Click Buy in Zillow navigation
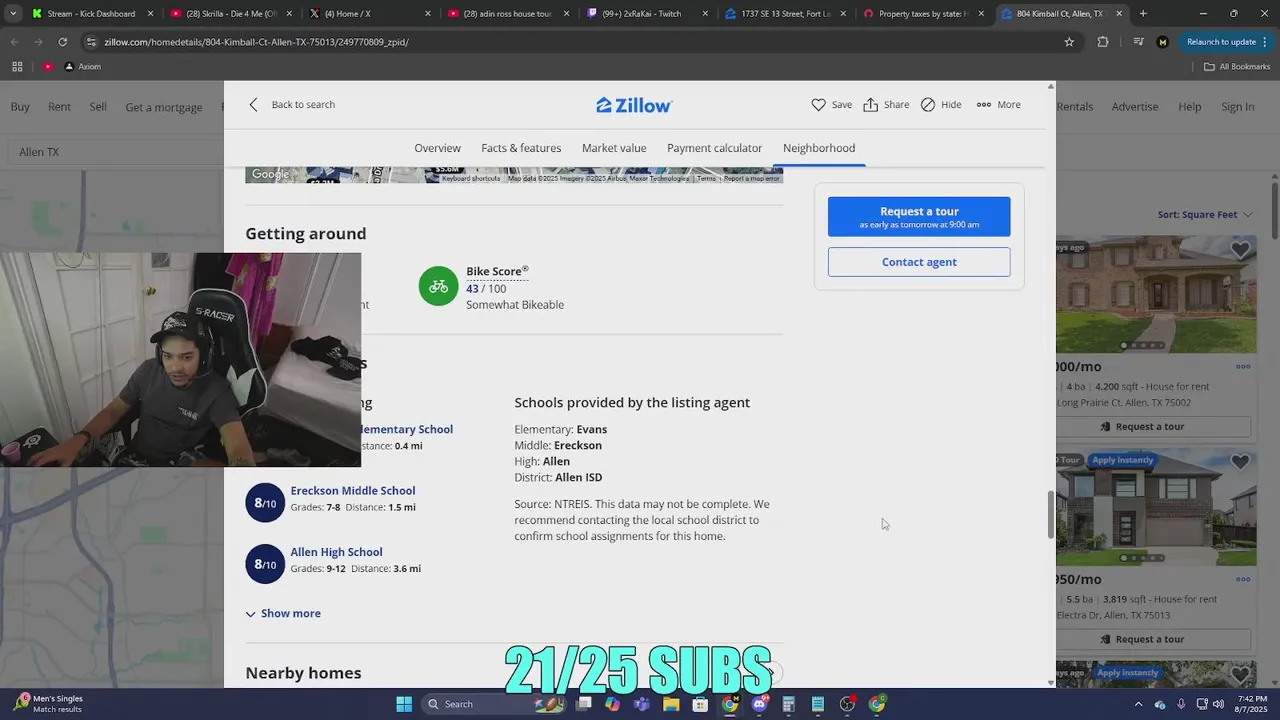Image resolution: width=1280 pixels, height=720 pixels. [20, 107]
